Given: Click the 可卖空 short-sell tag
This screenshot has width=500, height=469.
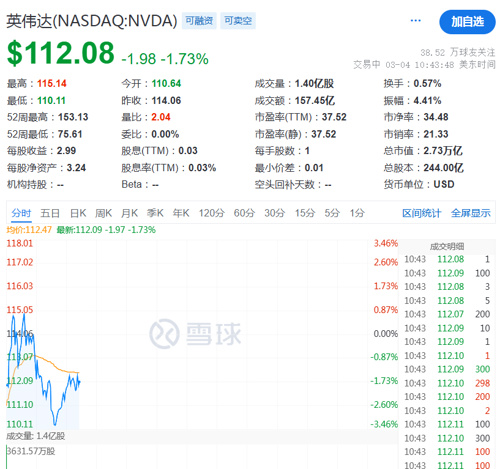Looking at the screenshot, I should tap(238, 21).
